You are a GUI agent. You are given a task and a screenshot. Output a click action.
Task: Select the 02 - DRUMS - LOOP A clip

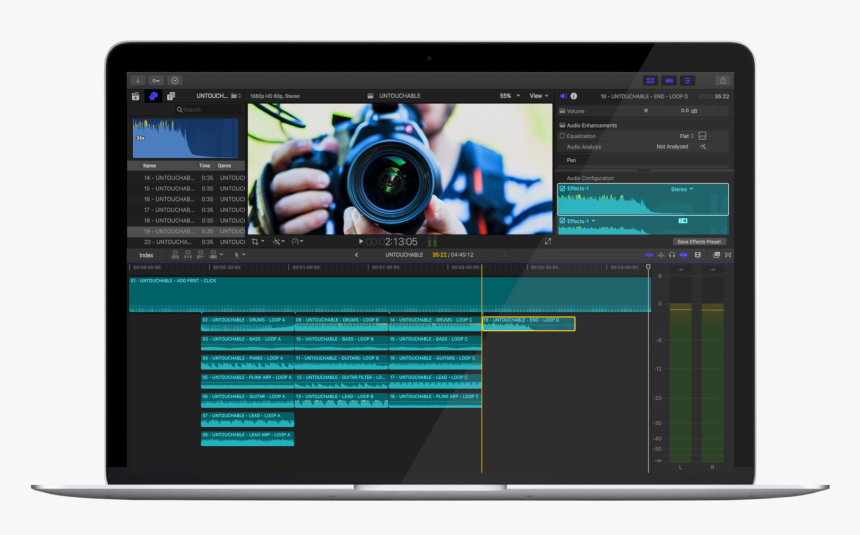[x=248, y=324]
